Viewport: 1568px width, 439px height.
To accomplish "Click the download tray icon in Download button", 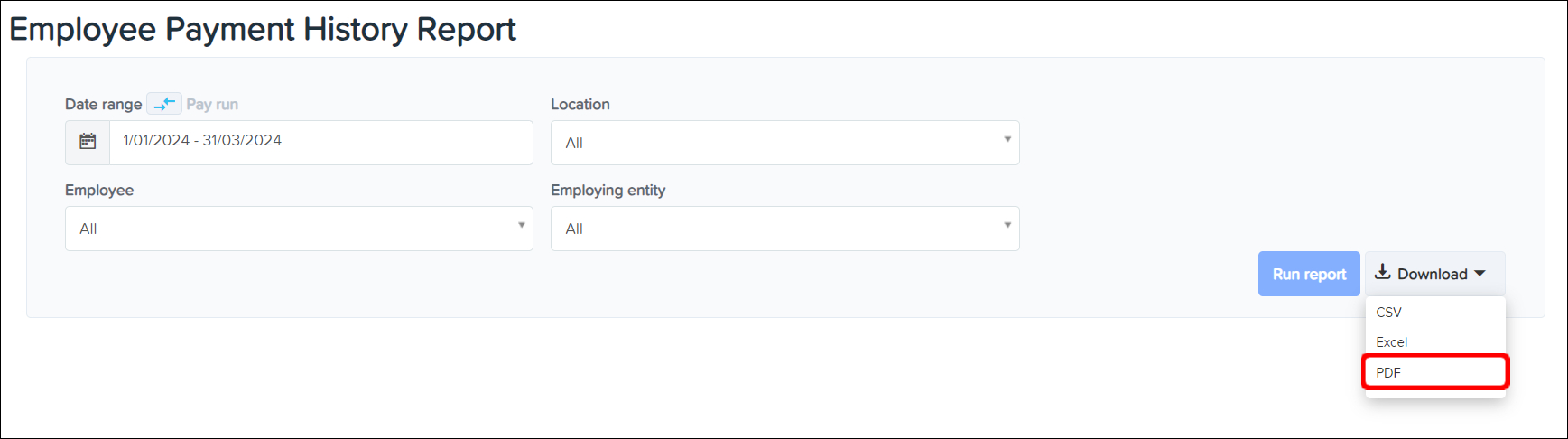I will [1382, 272].
